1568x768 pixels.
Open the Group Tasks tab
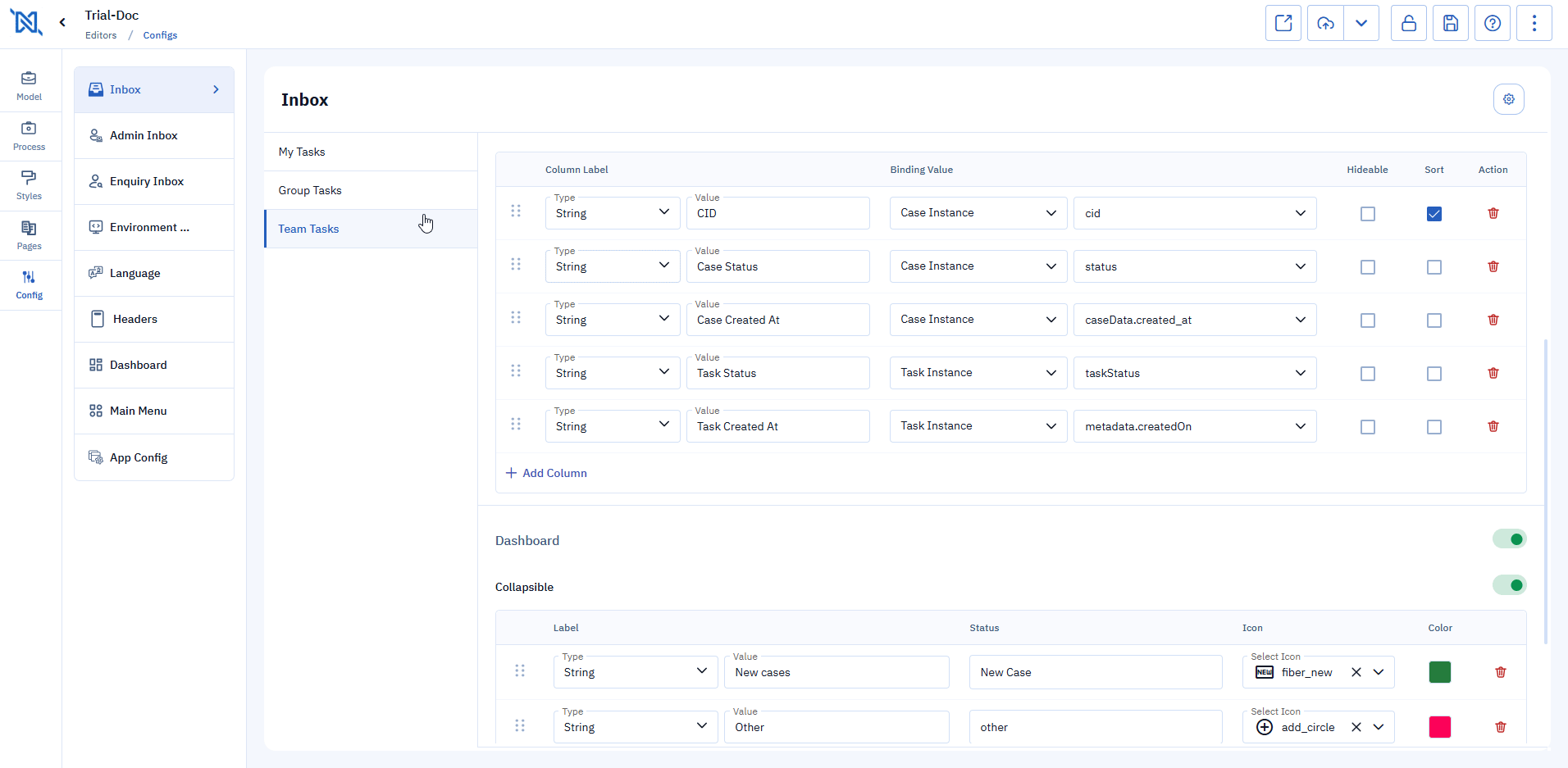[371, 190]
